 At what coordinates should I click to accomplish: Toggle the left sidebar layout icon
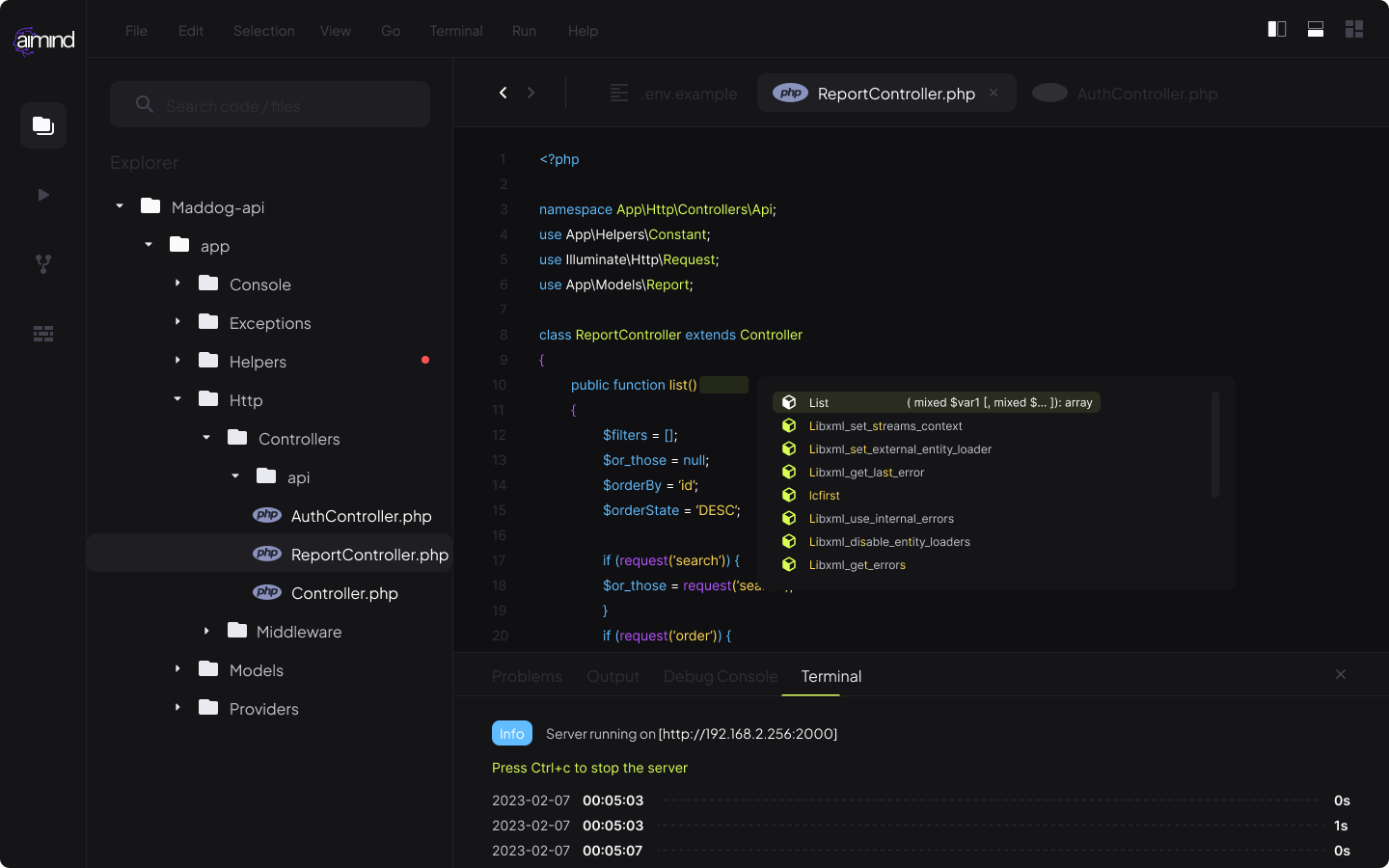pos(1277,29)
